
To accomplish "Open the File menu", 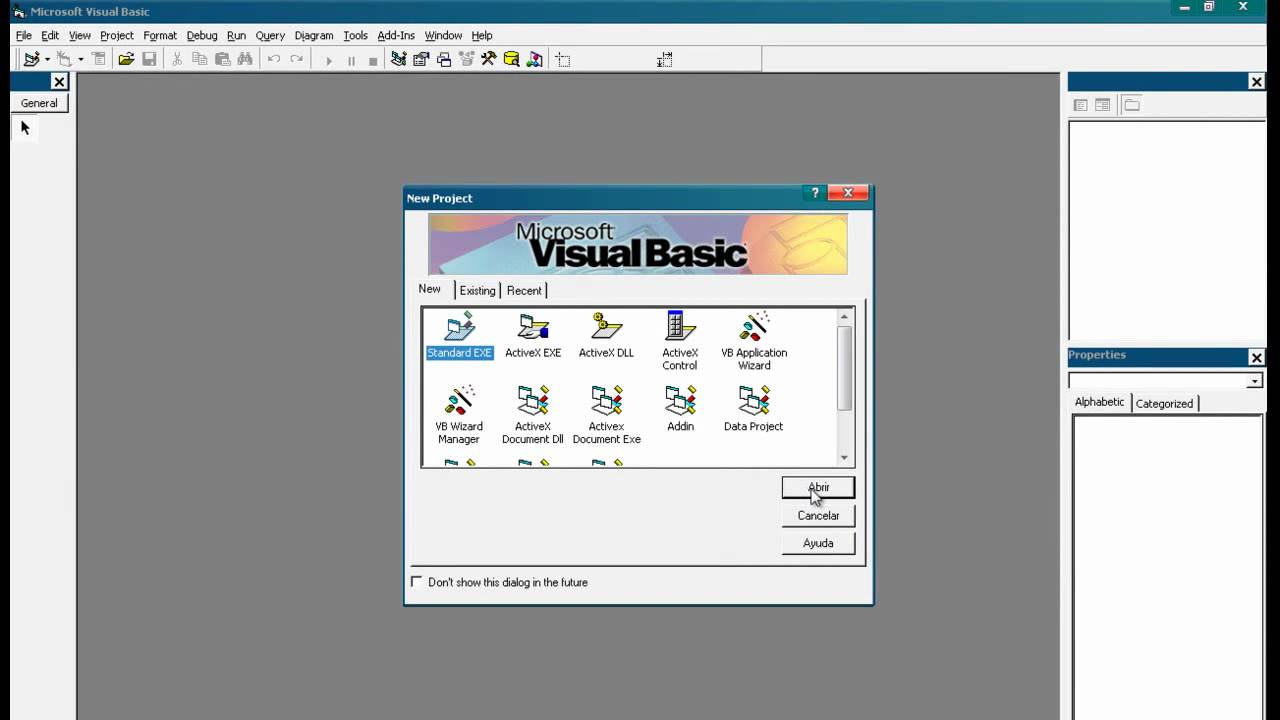I will point(24,35).
